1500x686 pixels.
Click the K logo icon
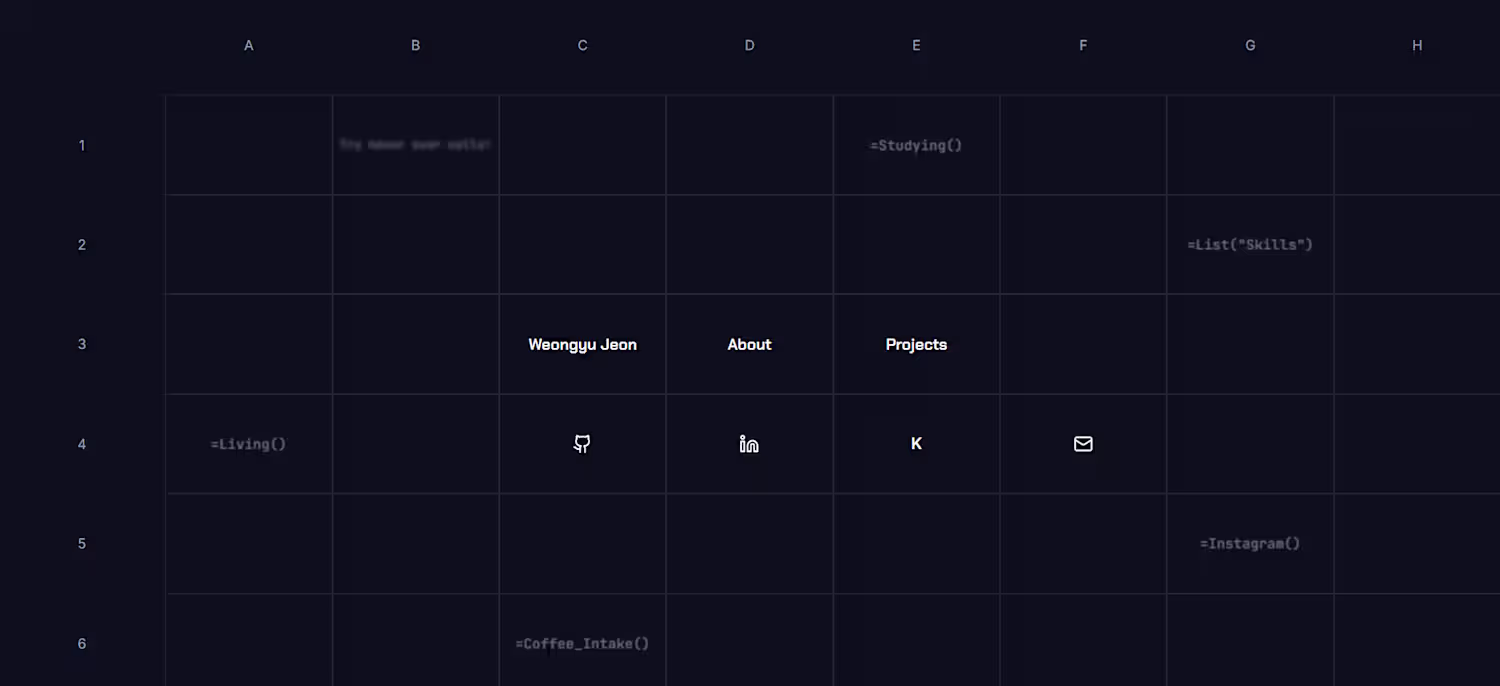(916, 444)
